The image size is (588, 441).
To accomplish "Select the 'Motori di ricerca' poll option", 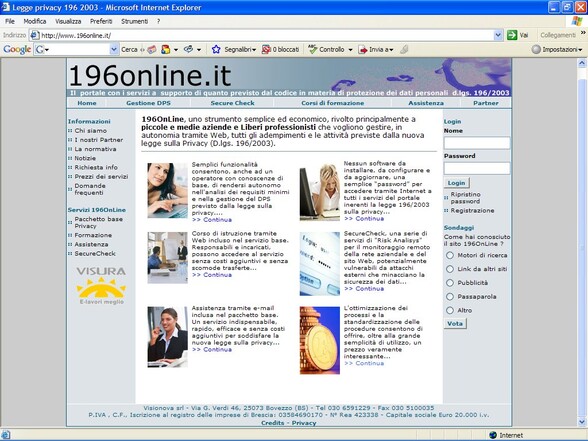I will pos(450,255).
